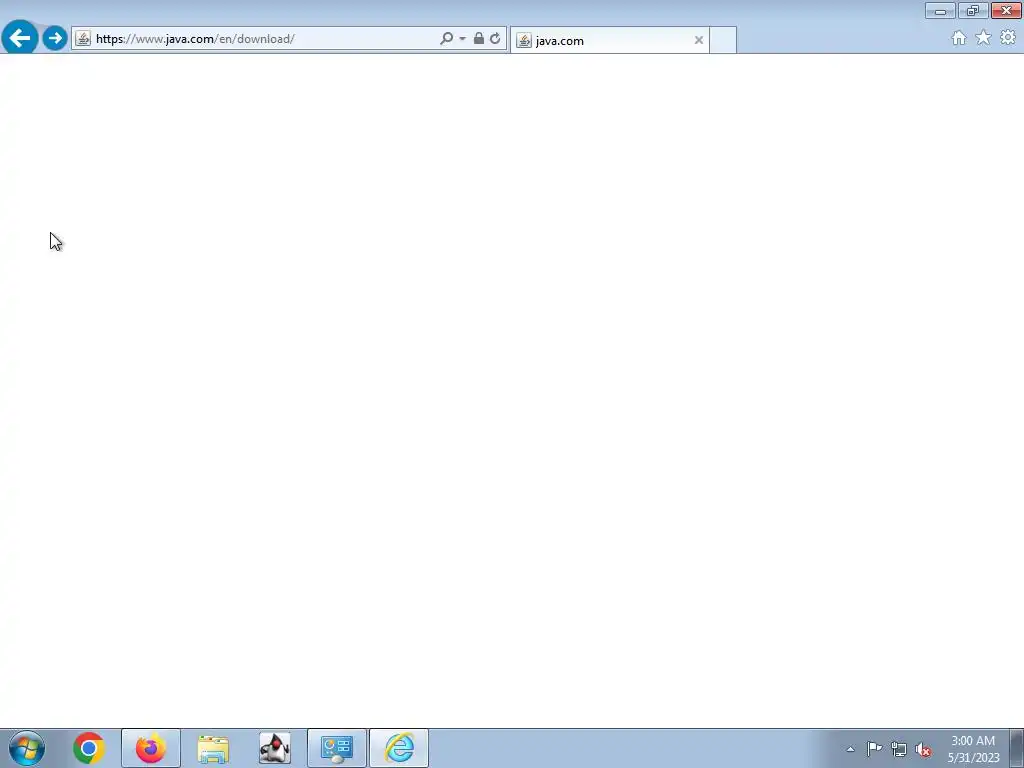Image resolution: width=1024 pixels, height=768 pixels.
Task: Open the Windows Start menu
Action: (x=27, y=748)
